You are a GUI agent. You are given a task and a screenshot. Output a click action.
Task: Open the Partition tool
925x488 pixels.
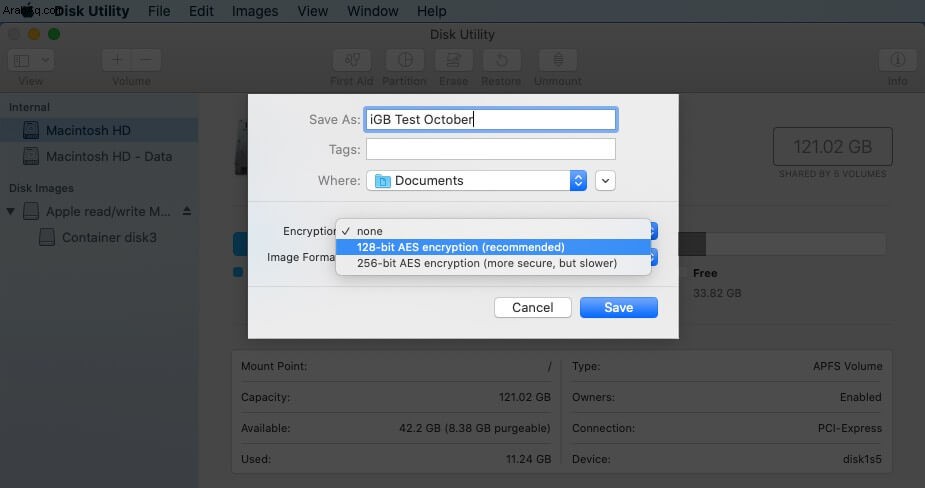(405, 60)
